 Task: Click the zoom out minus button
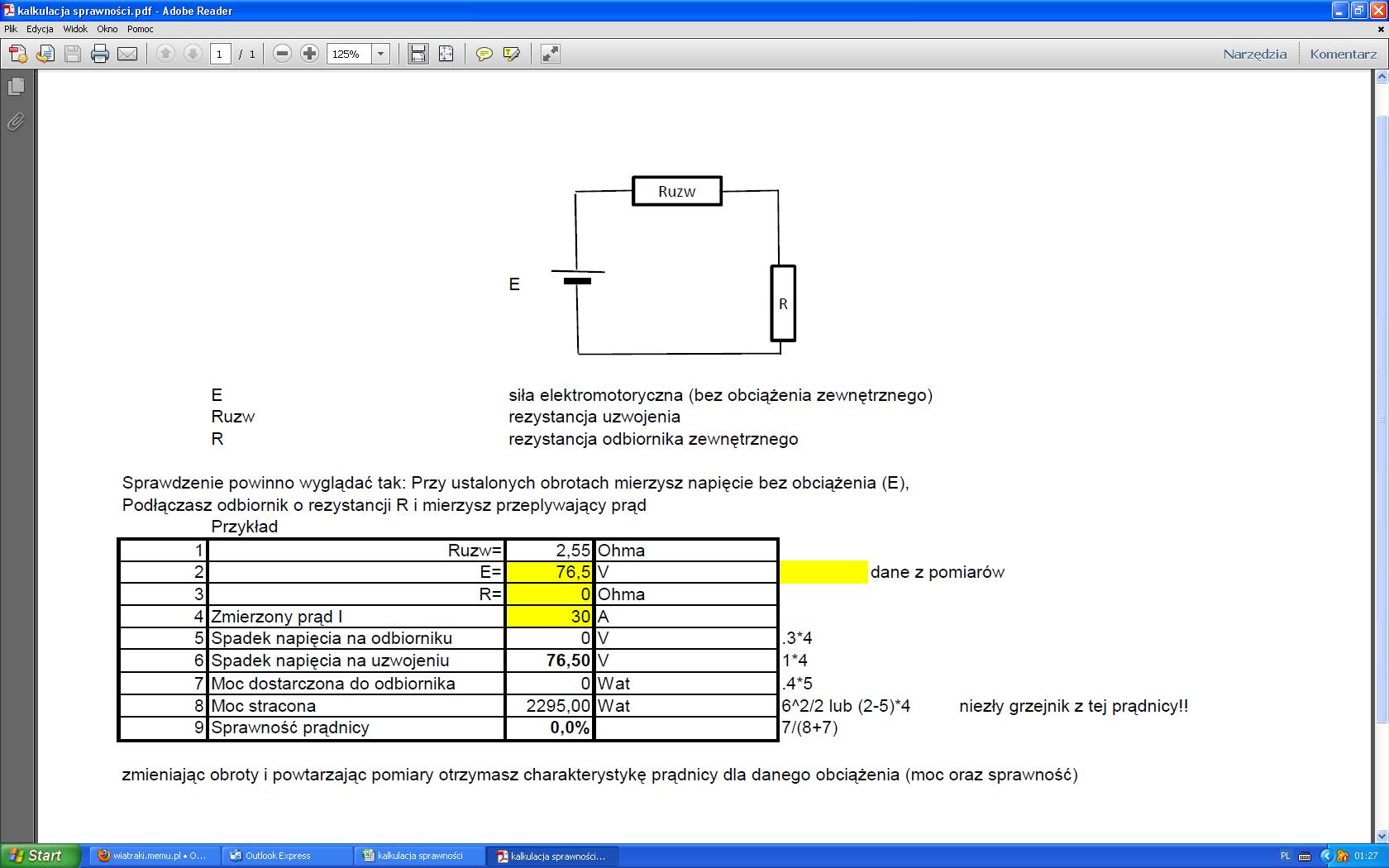tap(282, 55)
